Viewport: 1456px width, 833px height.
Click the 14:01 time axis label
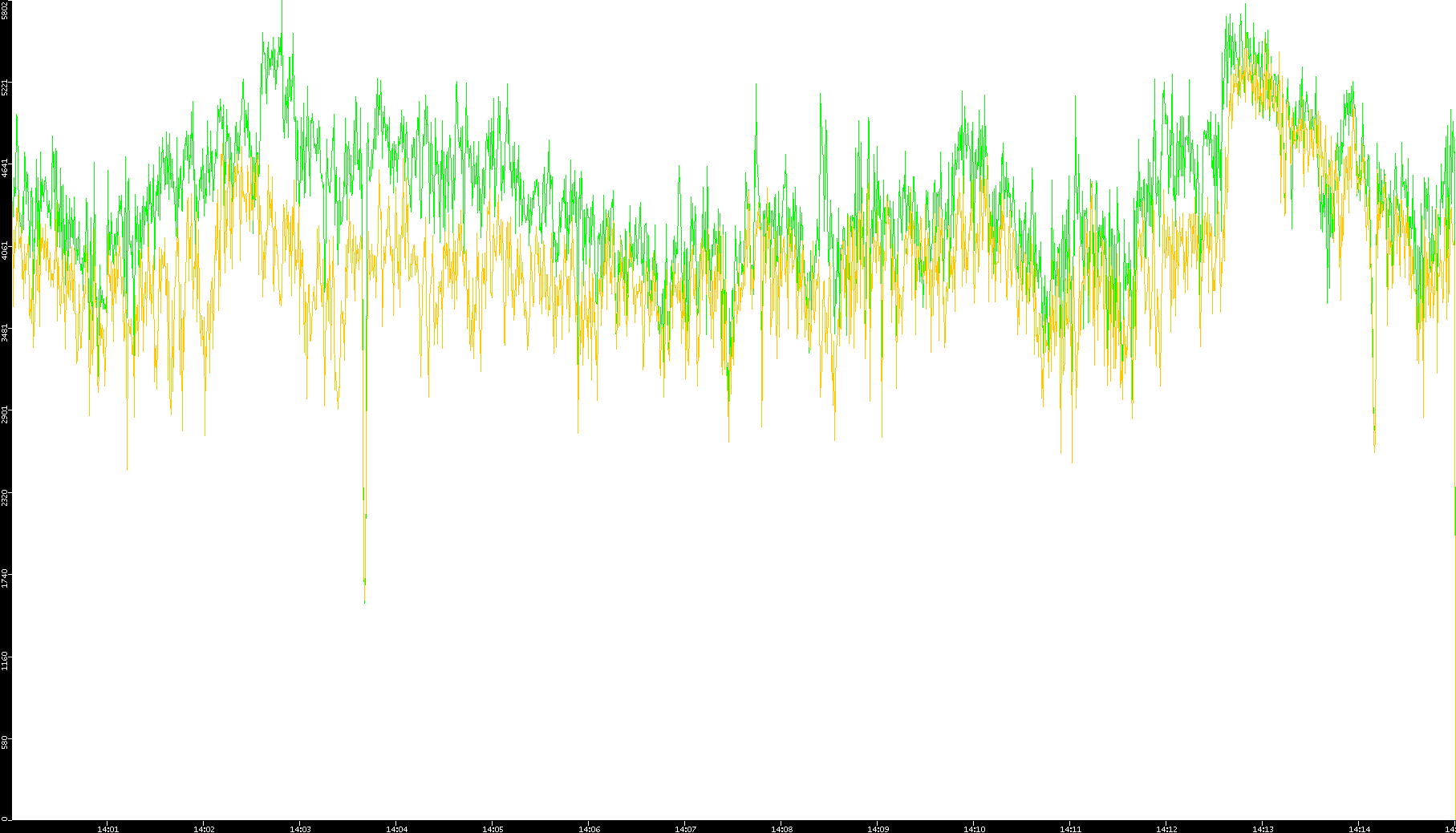point(107,828)
